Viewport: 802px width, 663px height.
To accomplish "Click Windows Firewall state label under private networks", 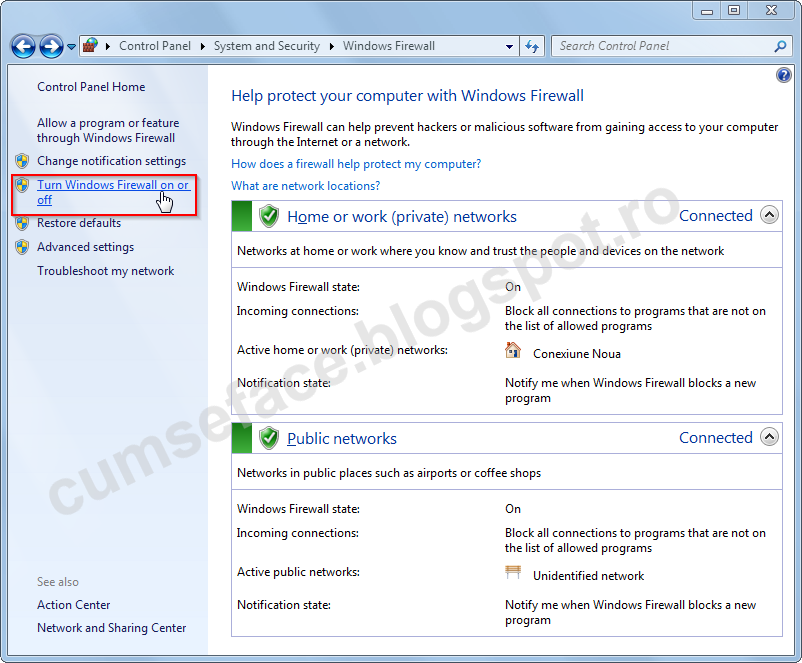I will tap(298, 287).
